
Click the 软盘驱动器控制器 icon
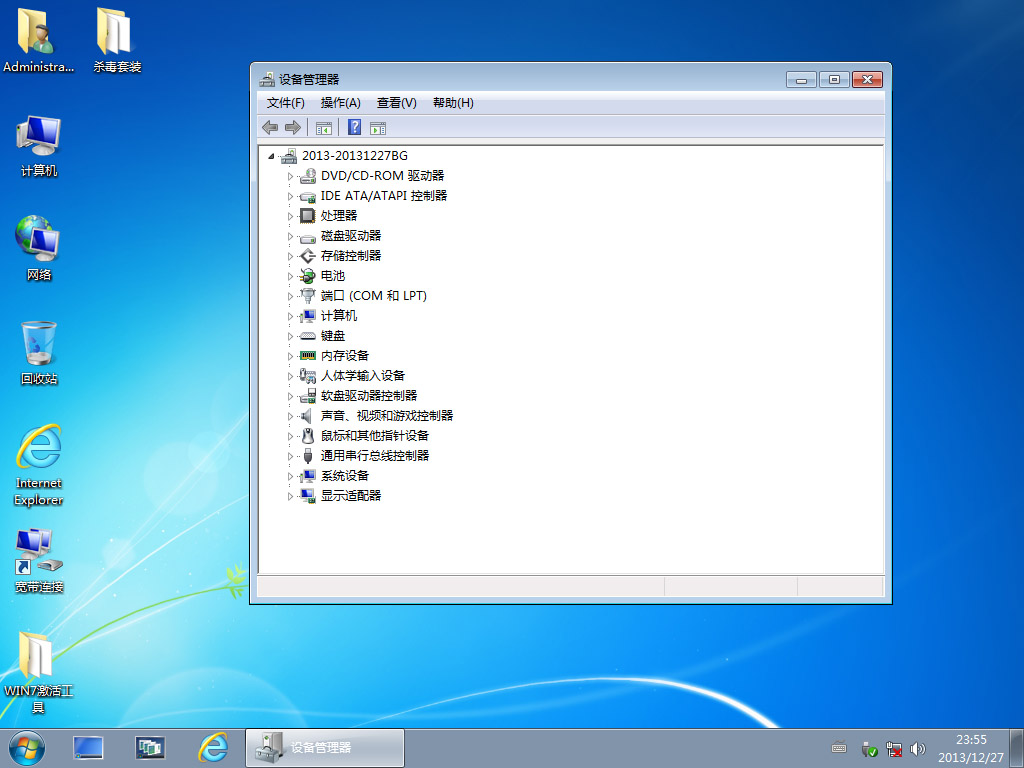(x=308, y=396)
